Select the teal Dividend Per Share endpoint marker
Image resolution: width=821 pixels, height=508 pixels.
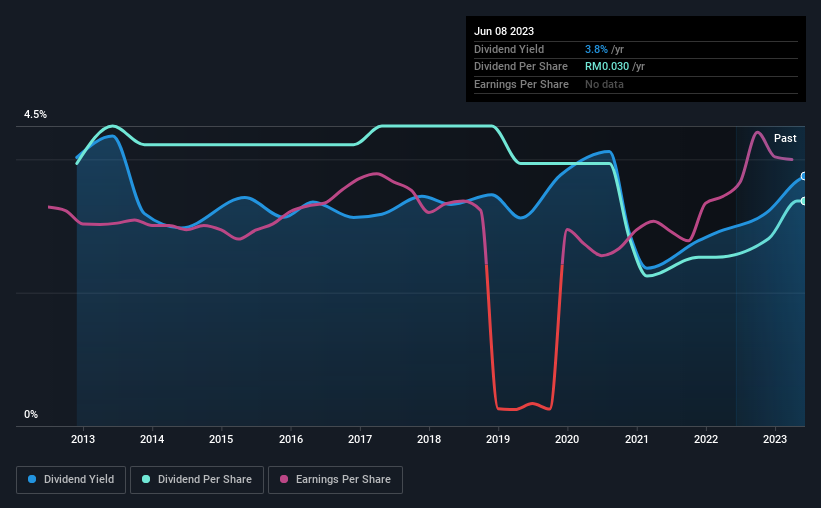804,201
